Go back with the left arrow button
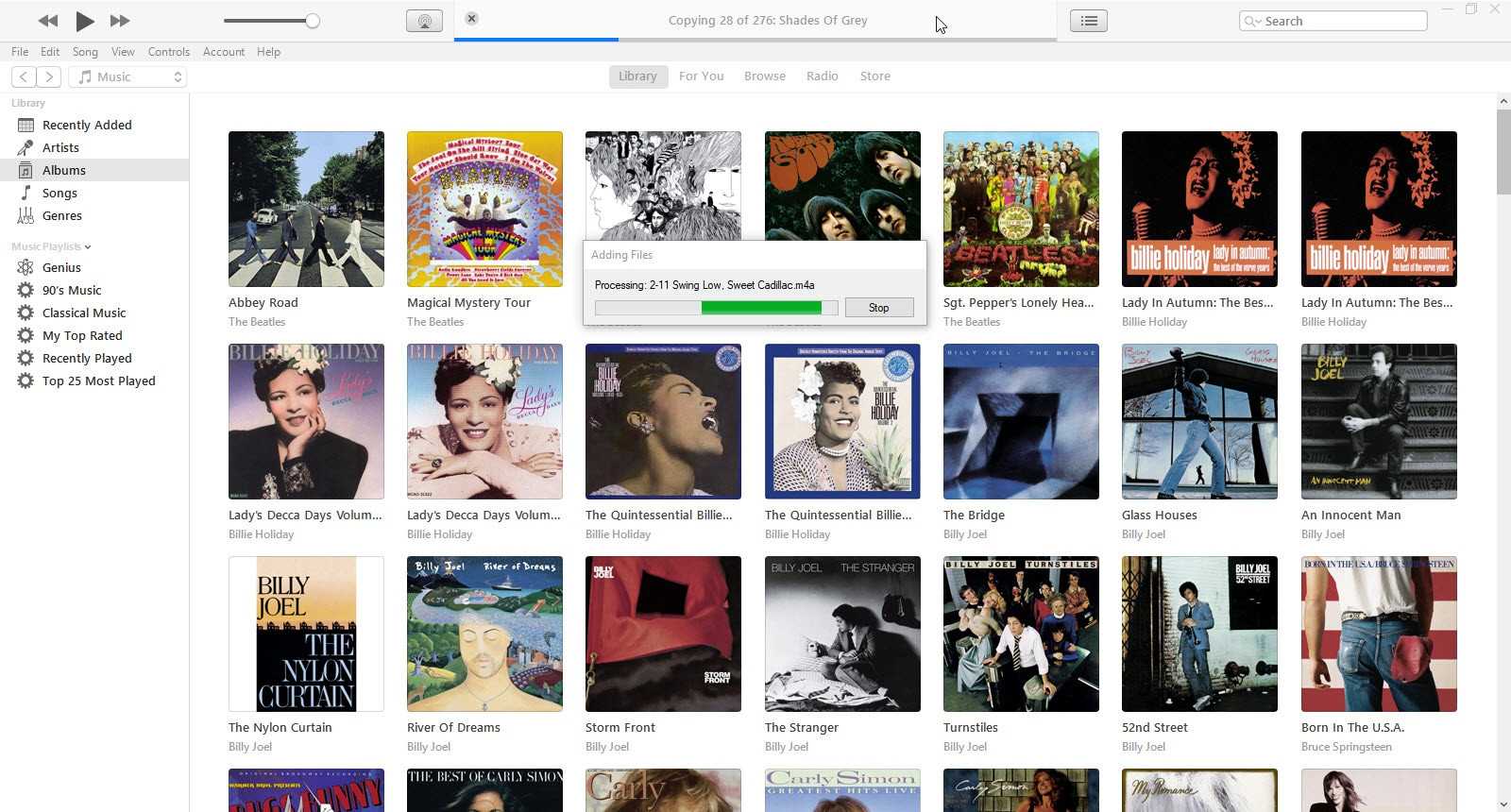The image size is (1511, 812). [x=24, y=77]
